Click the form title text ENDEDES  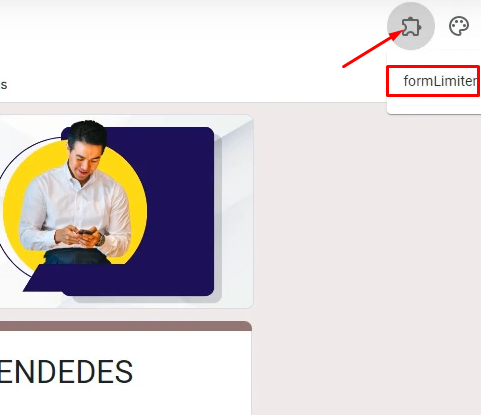(66, 371)
